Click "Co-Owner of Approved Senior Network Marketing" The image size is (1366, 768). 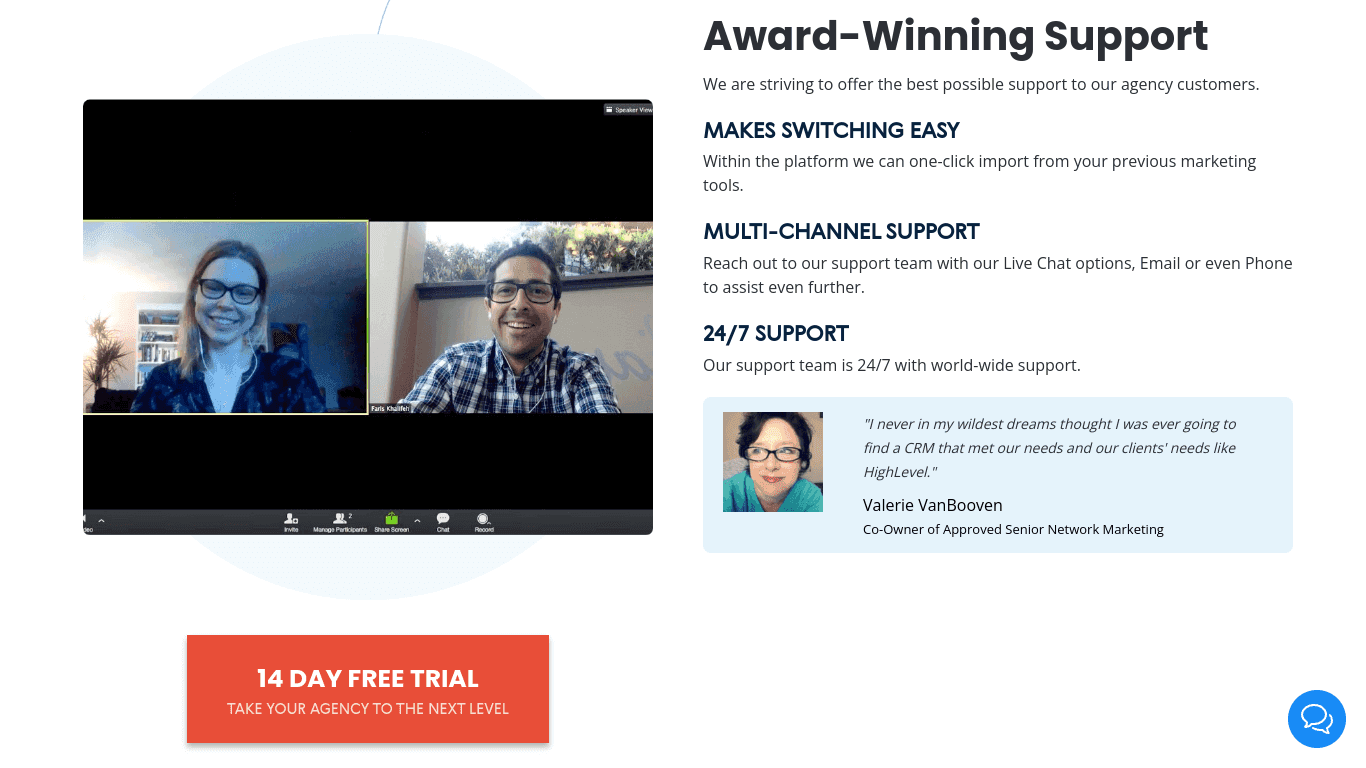pos(1013,529)
